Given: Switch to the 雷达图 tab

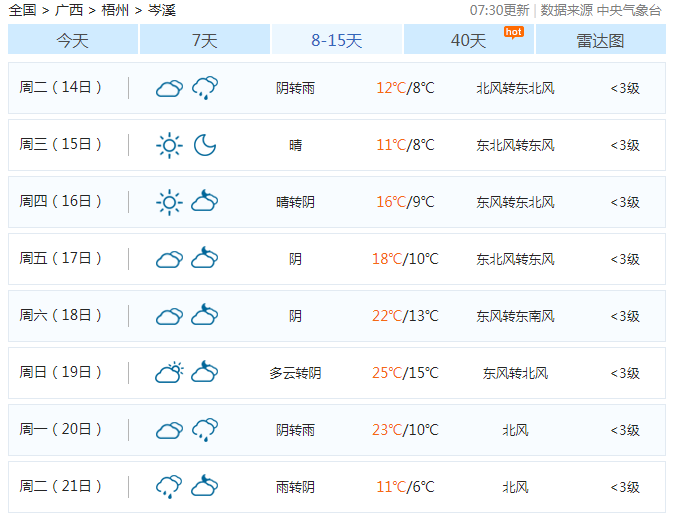Looking at the screenshot, I should click(600, 40).
